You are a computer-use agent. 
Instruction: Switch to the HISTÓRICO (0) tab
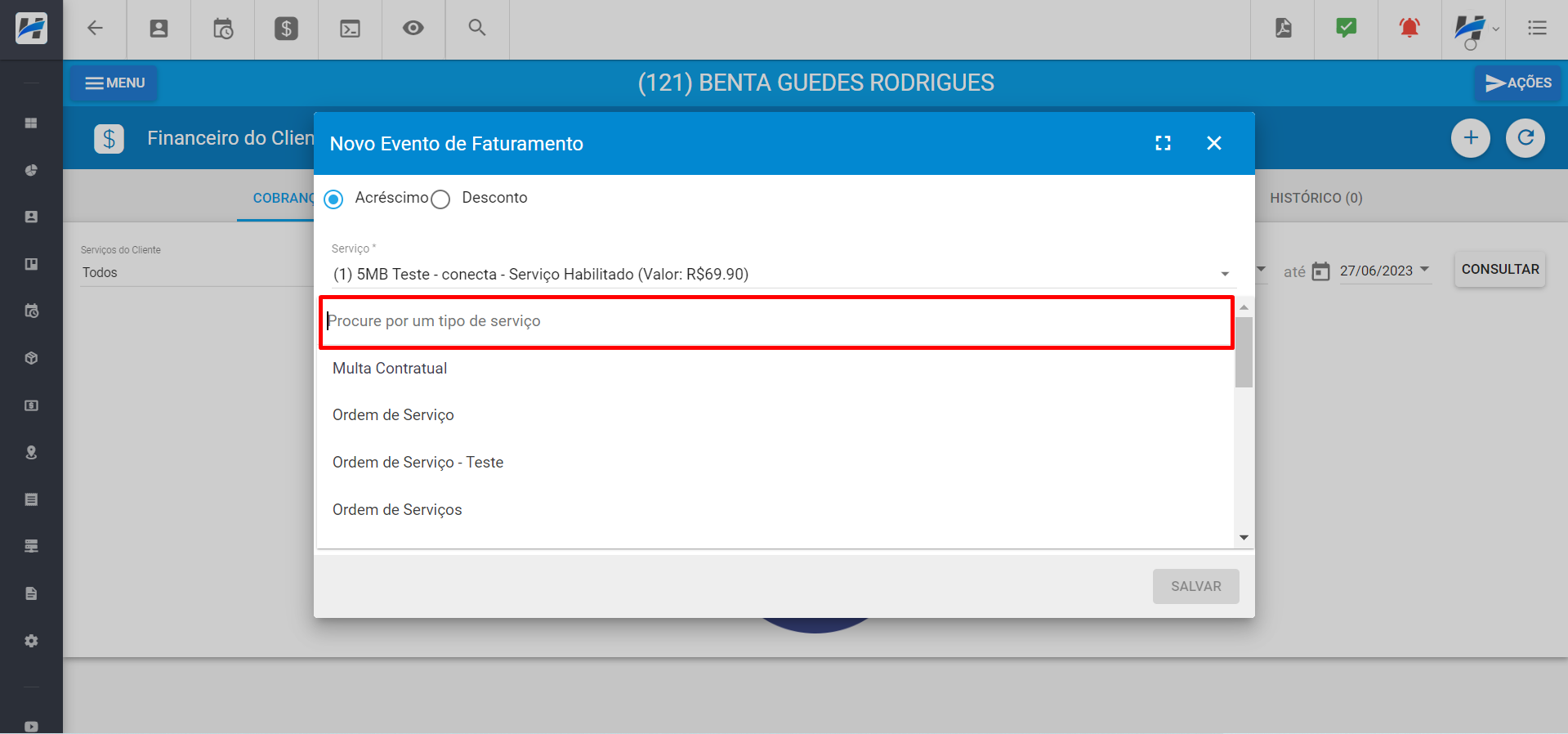click(x=1316, y=198)
